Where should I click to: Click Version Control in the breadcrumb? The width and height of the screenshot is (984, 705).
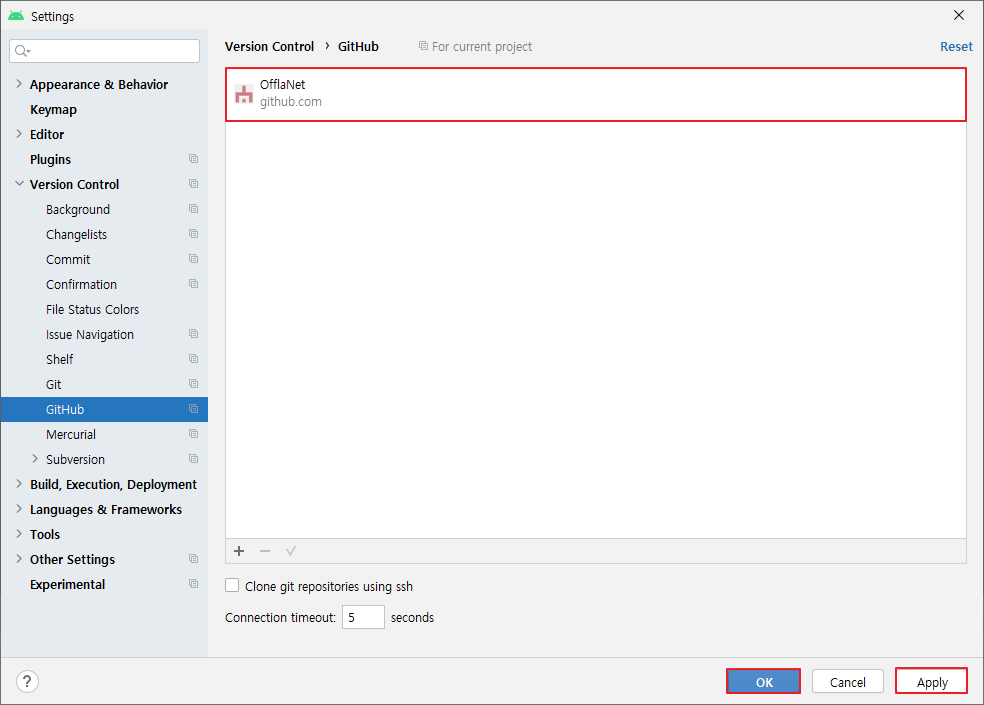tap(269, 46)
